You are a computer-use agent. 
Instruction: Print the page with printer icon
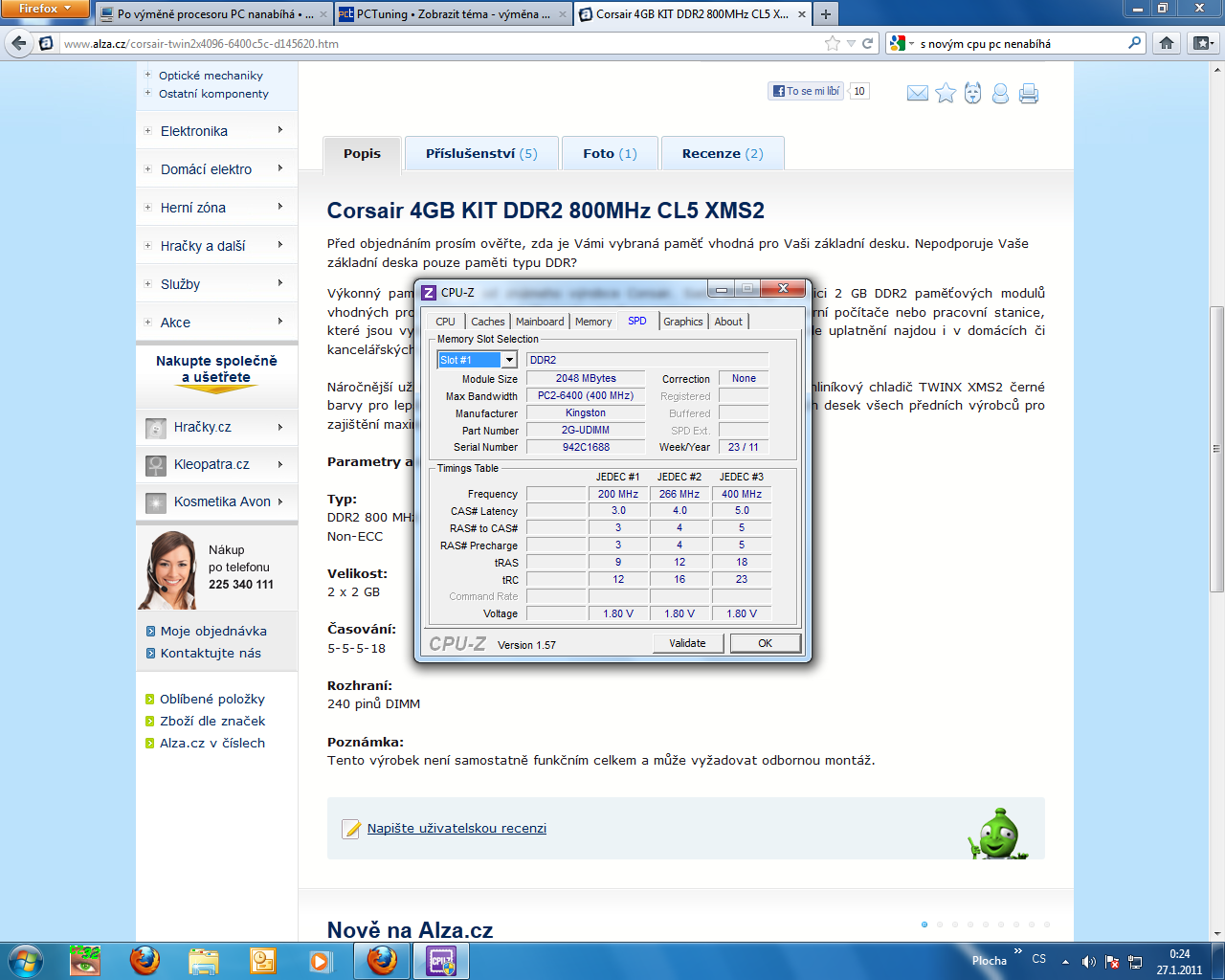click(x=1029, y=93)
